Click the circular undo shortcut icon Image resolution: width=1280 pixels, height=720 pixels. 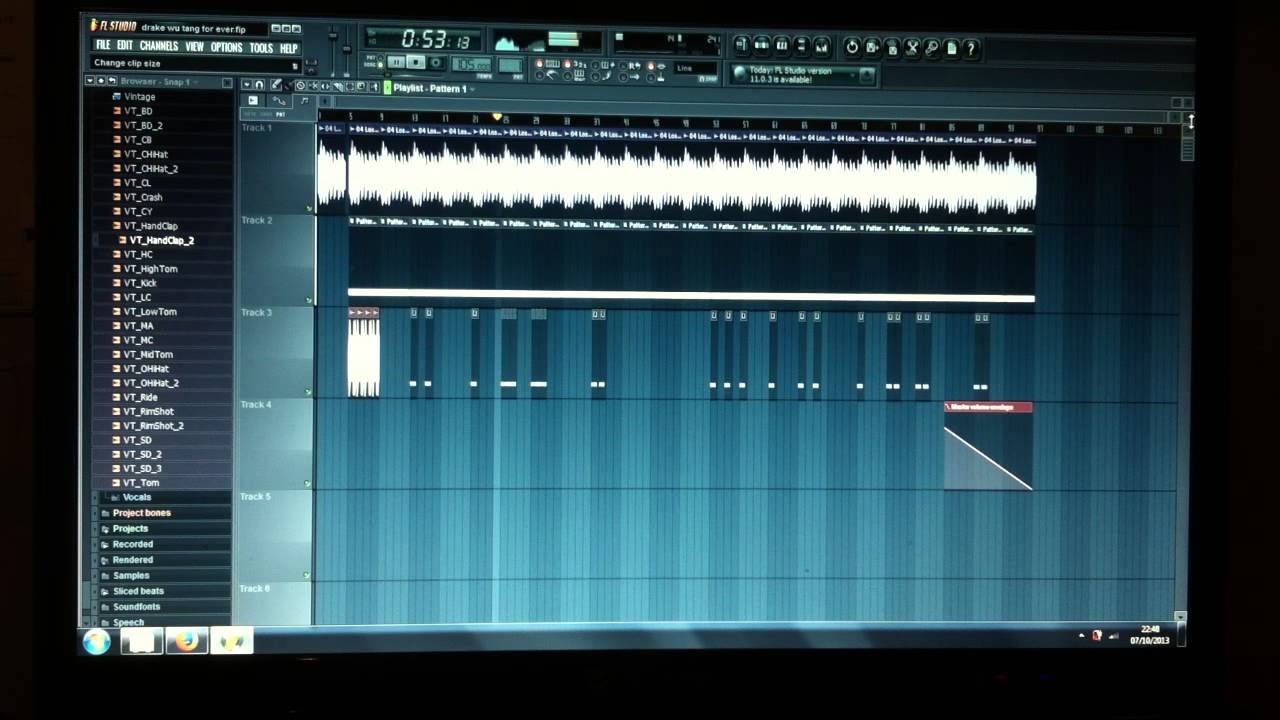click(852, 46)
